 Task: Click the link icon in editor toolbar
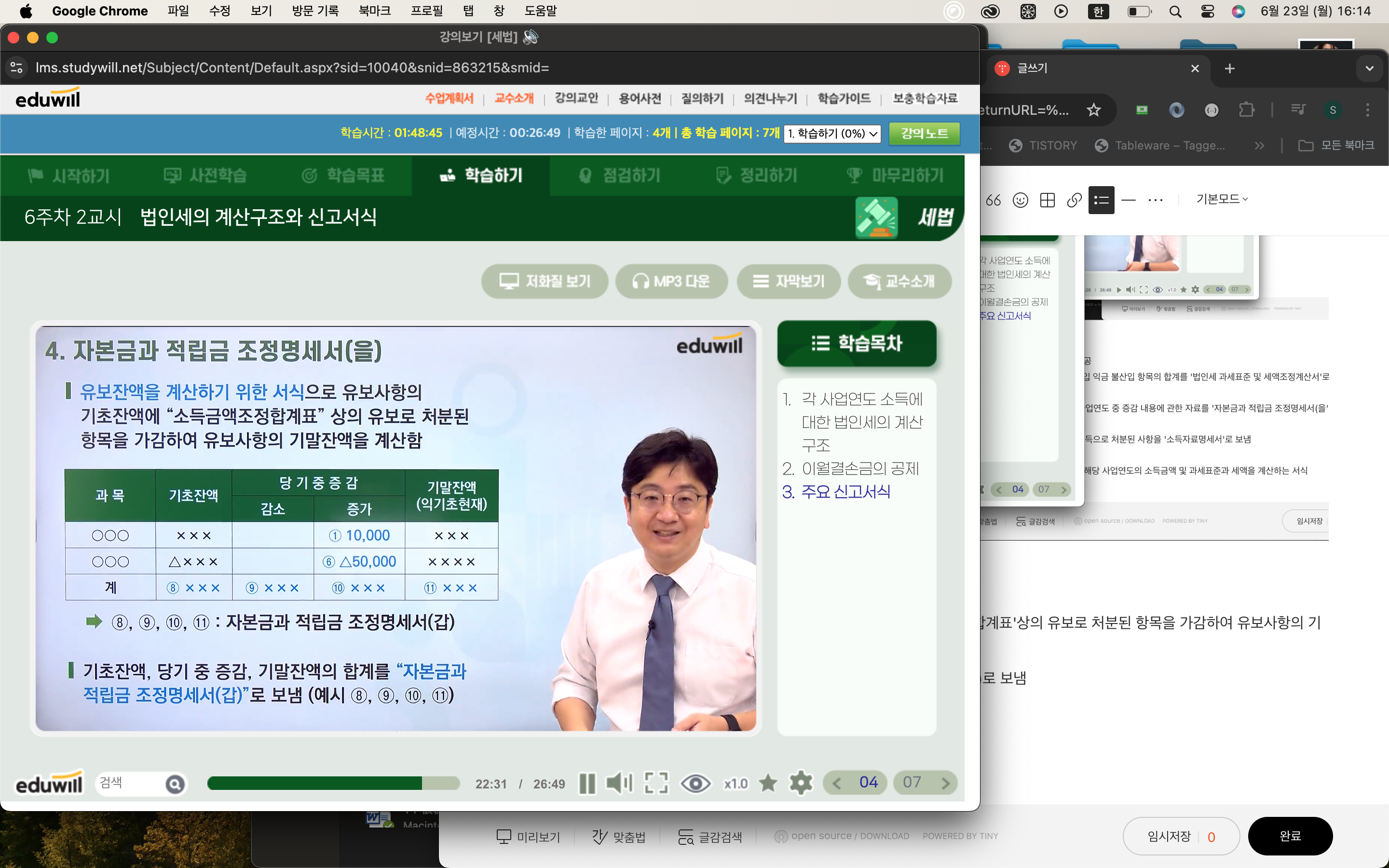pos(1074,200)
